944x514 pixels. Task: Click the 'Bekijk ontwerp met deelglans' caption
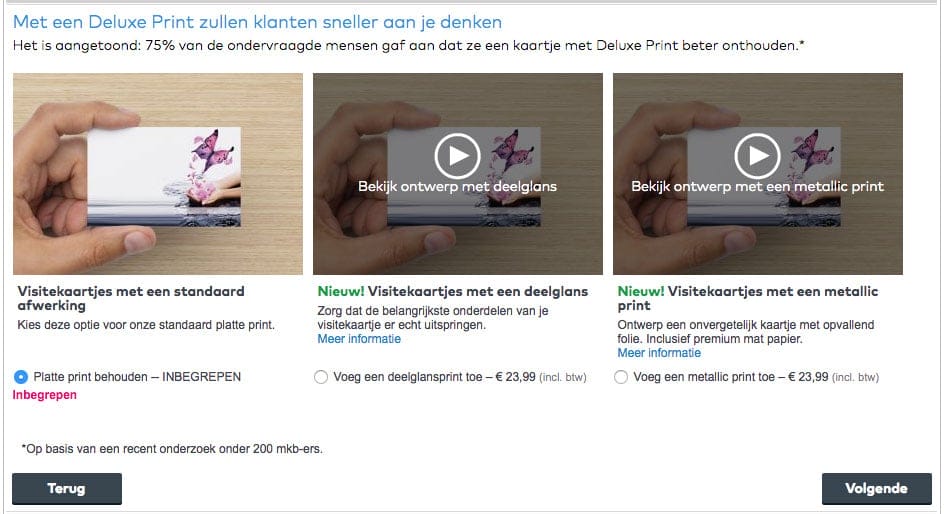[x=458, y=187]
